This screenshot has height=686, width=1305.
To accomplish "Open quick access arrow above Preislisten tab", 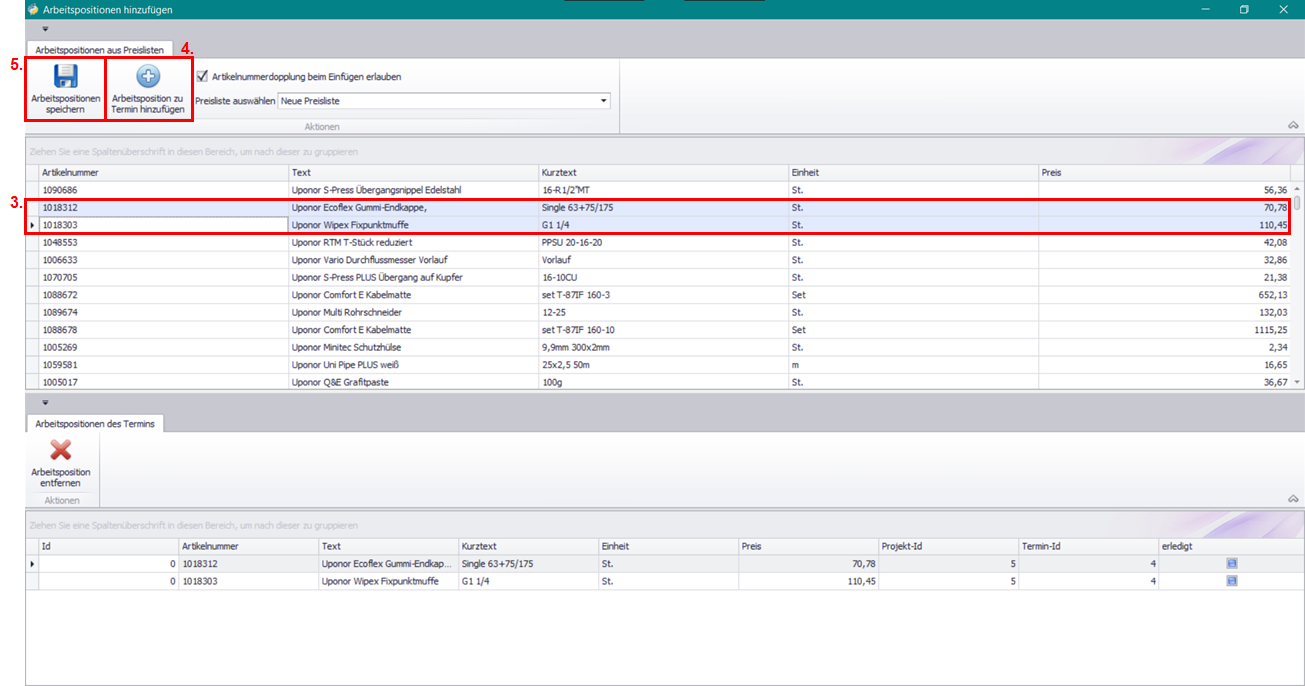I will pos(45,29).
